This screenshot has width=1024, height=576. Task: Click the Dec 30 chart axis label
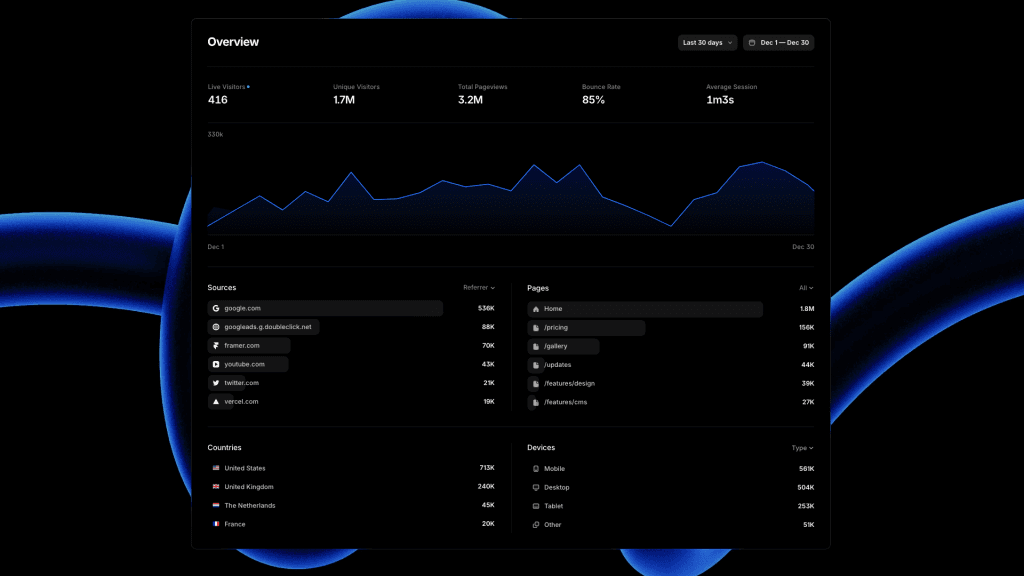(803, 247)
